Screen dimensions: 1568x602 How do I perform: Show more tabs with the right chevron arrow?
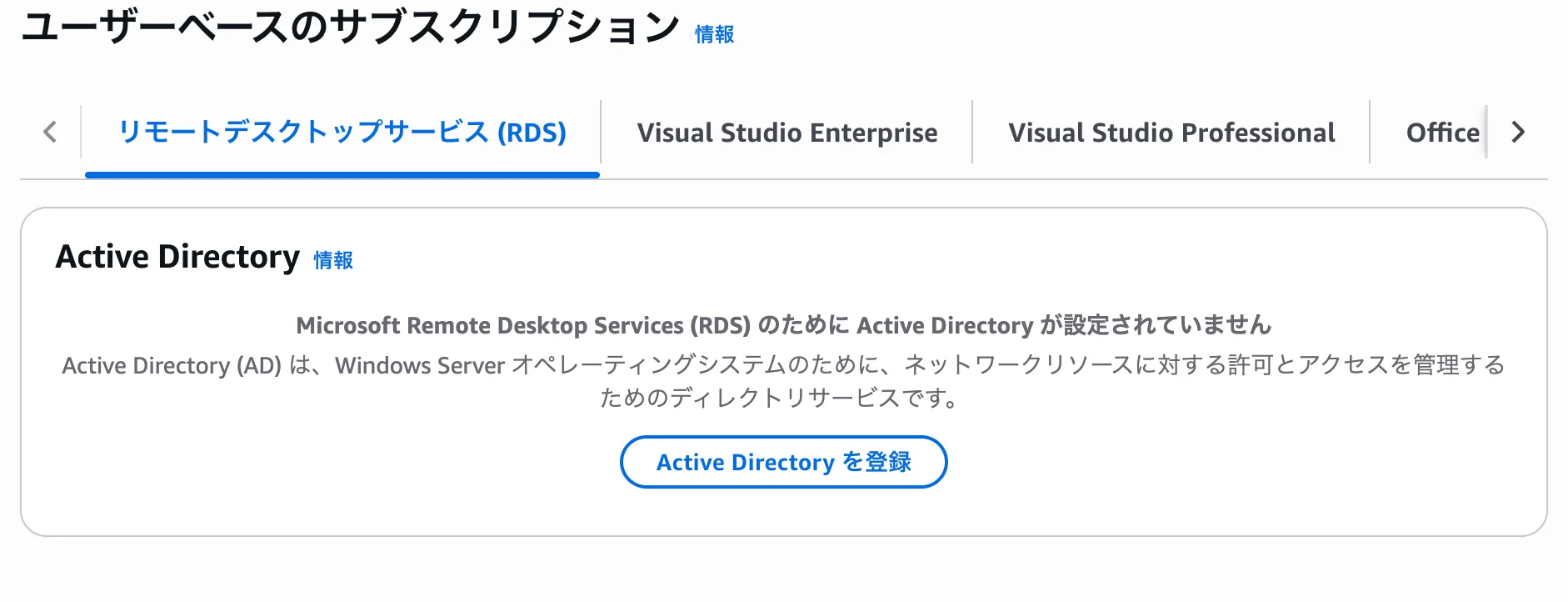1518,132
